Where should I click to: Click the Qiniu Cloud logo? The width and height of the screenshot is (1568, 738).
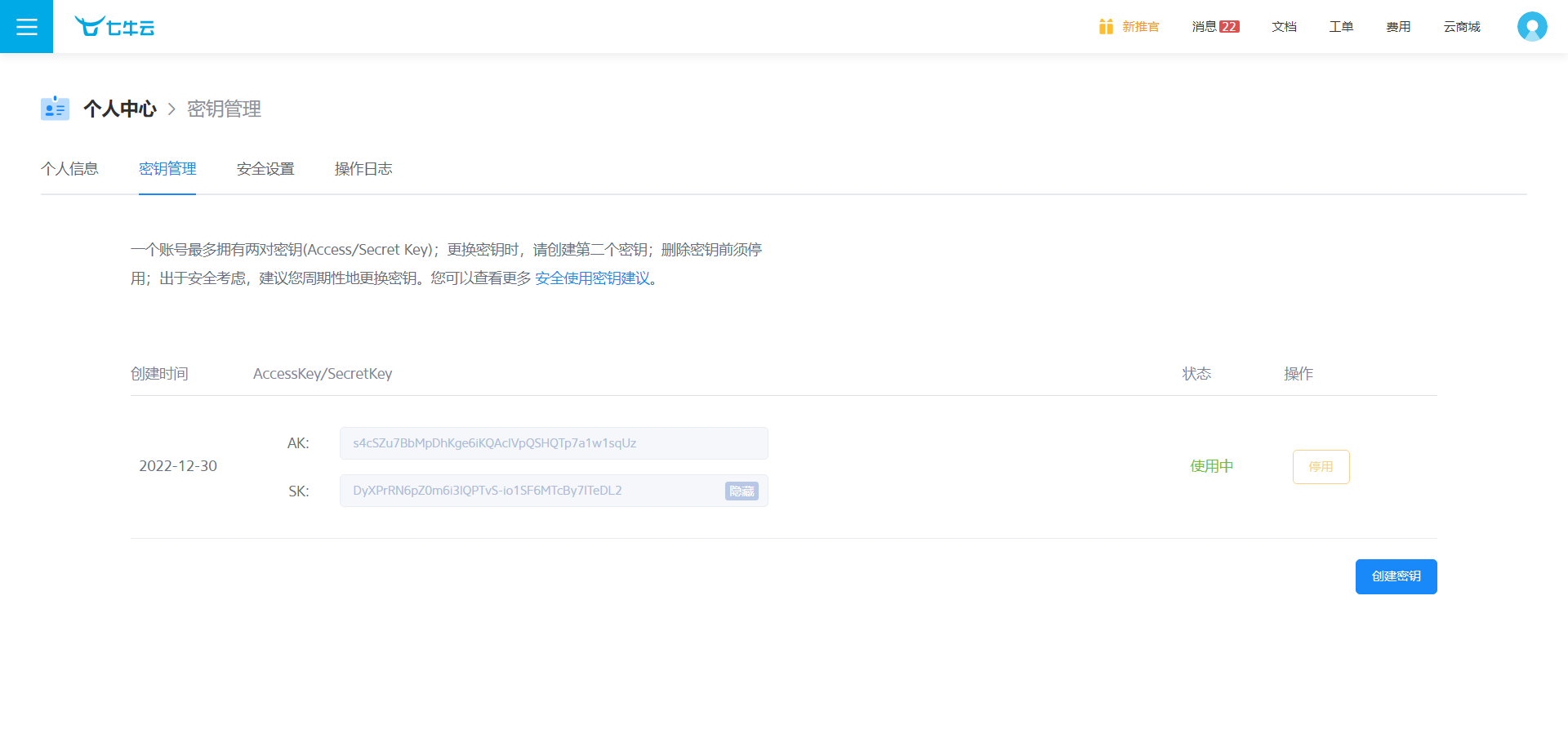[114, 27]
